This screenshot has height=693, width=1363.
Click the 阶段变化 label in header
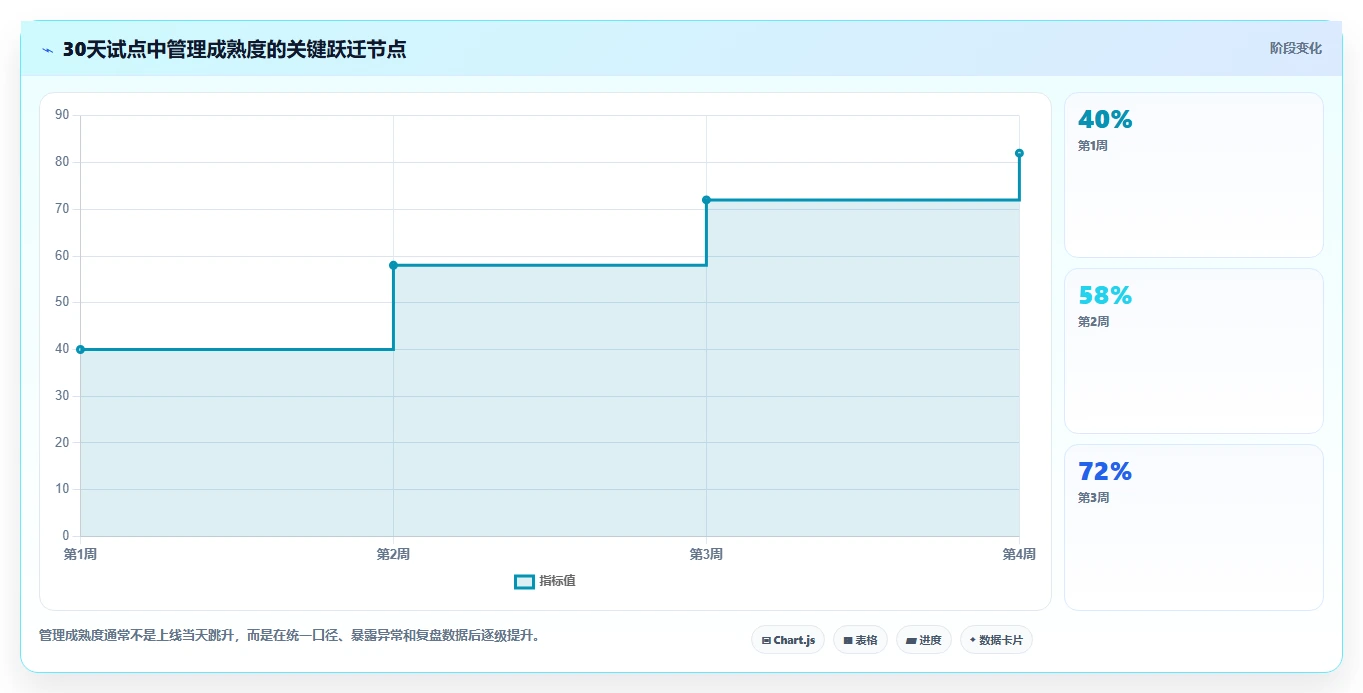pos(1296,48)
